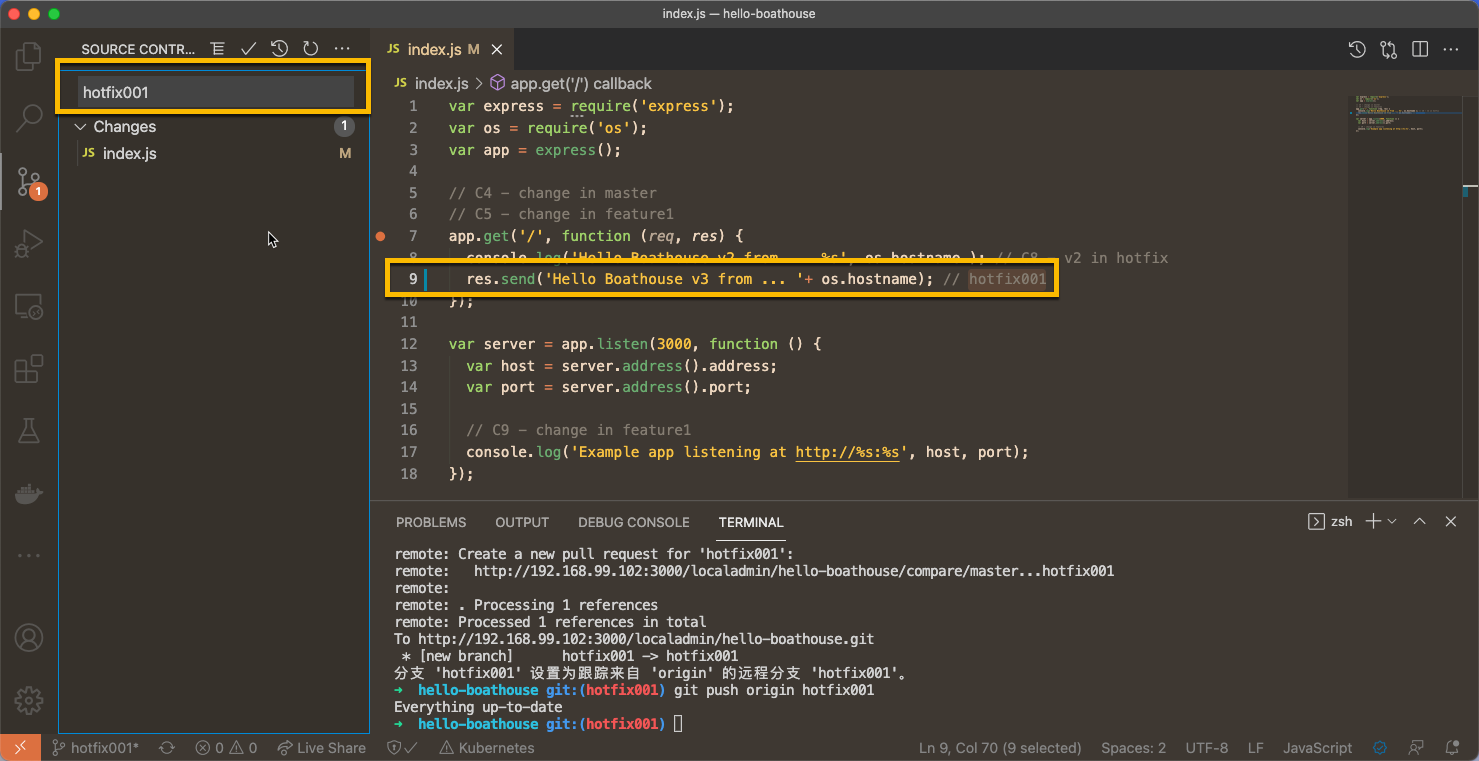The image size is (1479, 761).
Task: Change indentation Spaces: 2
Action: [x=1133, y=747]
